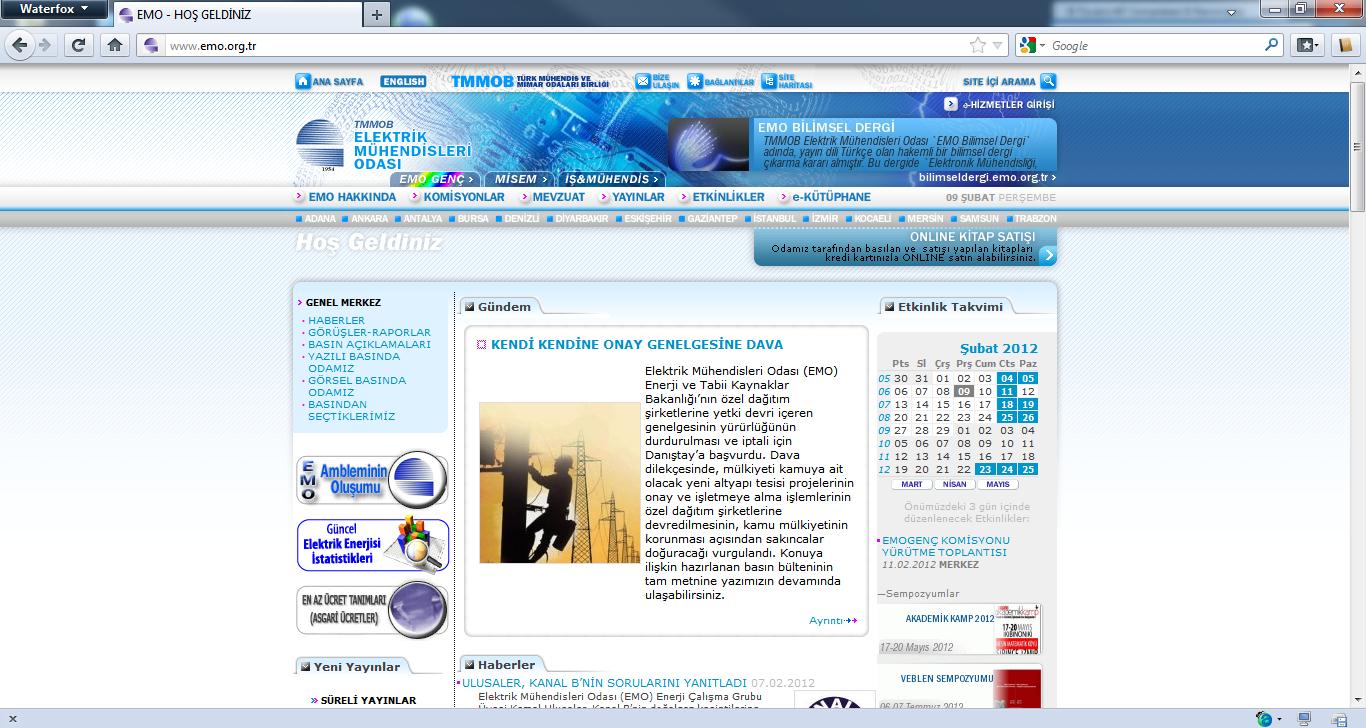Open Site Haritası sitemap icon
The width and height of the screenshot is (1366, 728).
pos(769,81)
